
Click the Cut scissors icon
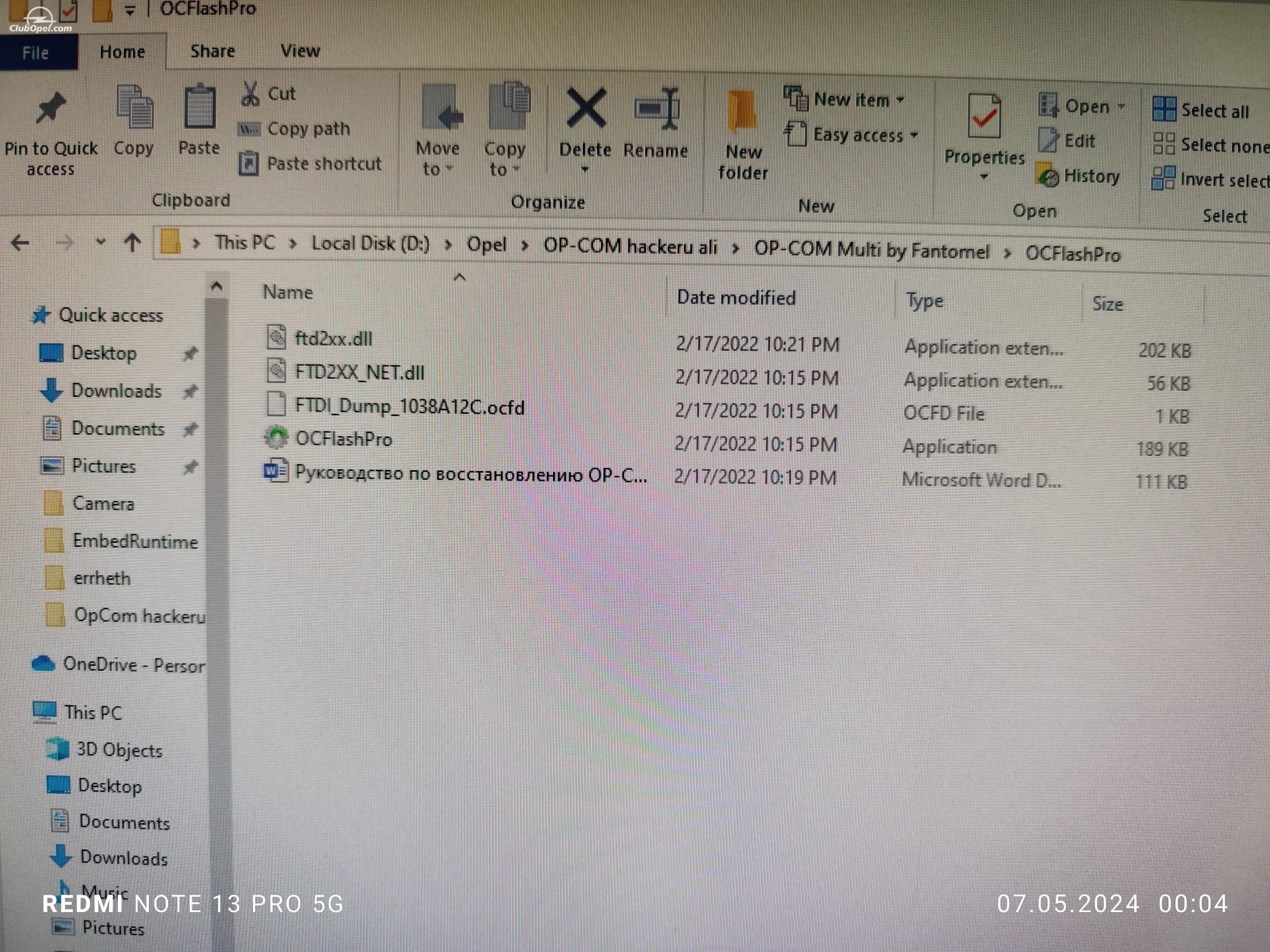click(x=250, y=93)
